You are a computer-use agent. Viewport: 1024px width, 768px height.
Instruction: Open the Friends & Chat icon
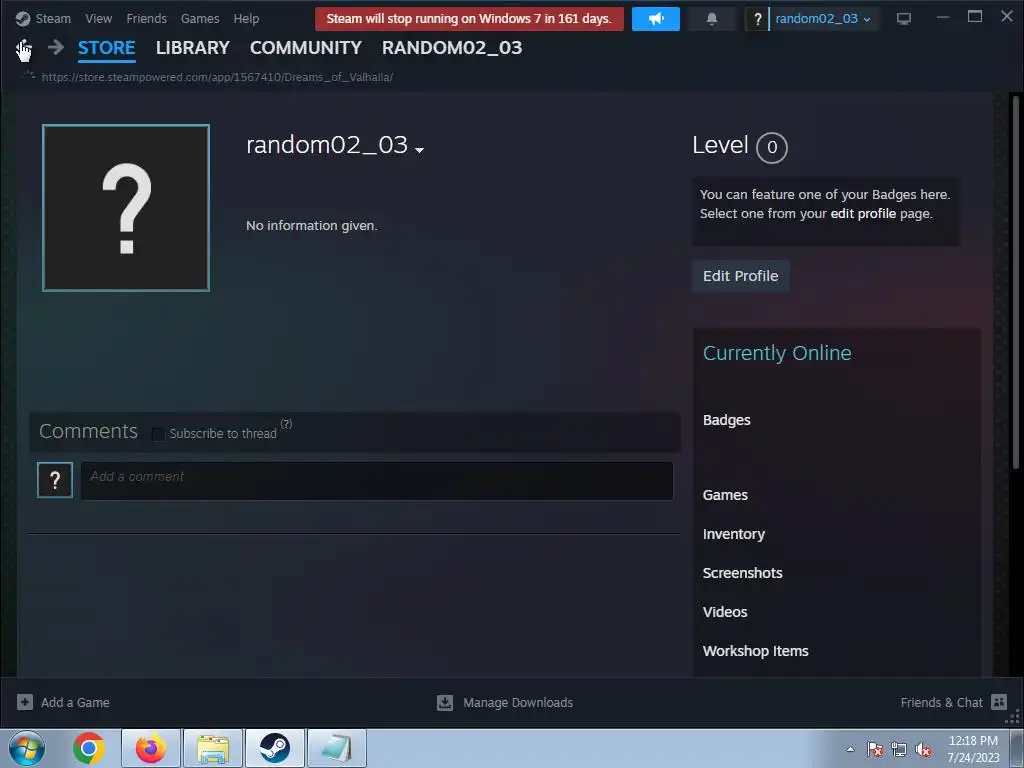pyautogui.click(x=999, y=702)
